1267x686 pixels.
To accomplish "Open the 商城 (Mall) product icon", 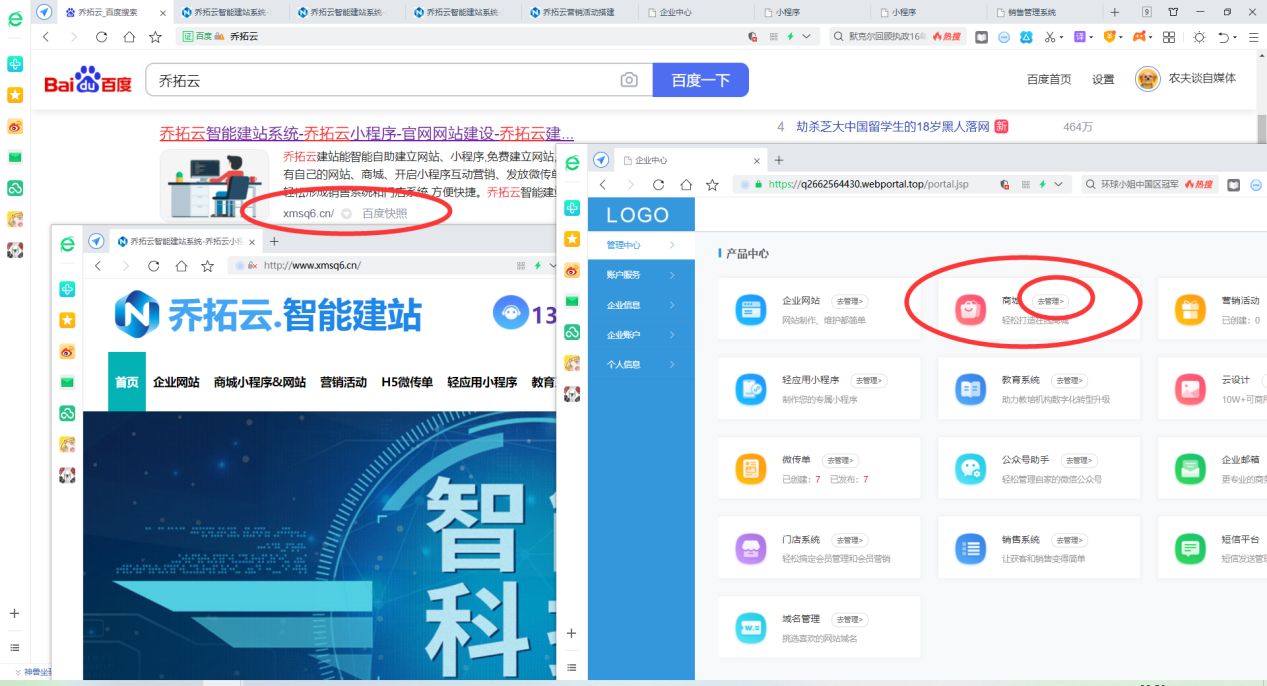I will [x=969, y=310].
